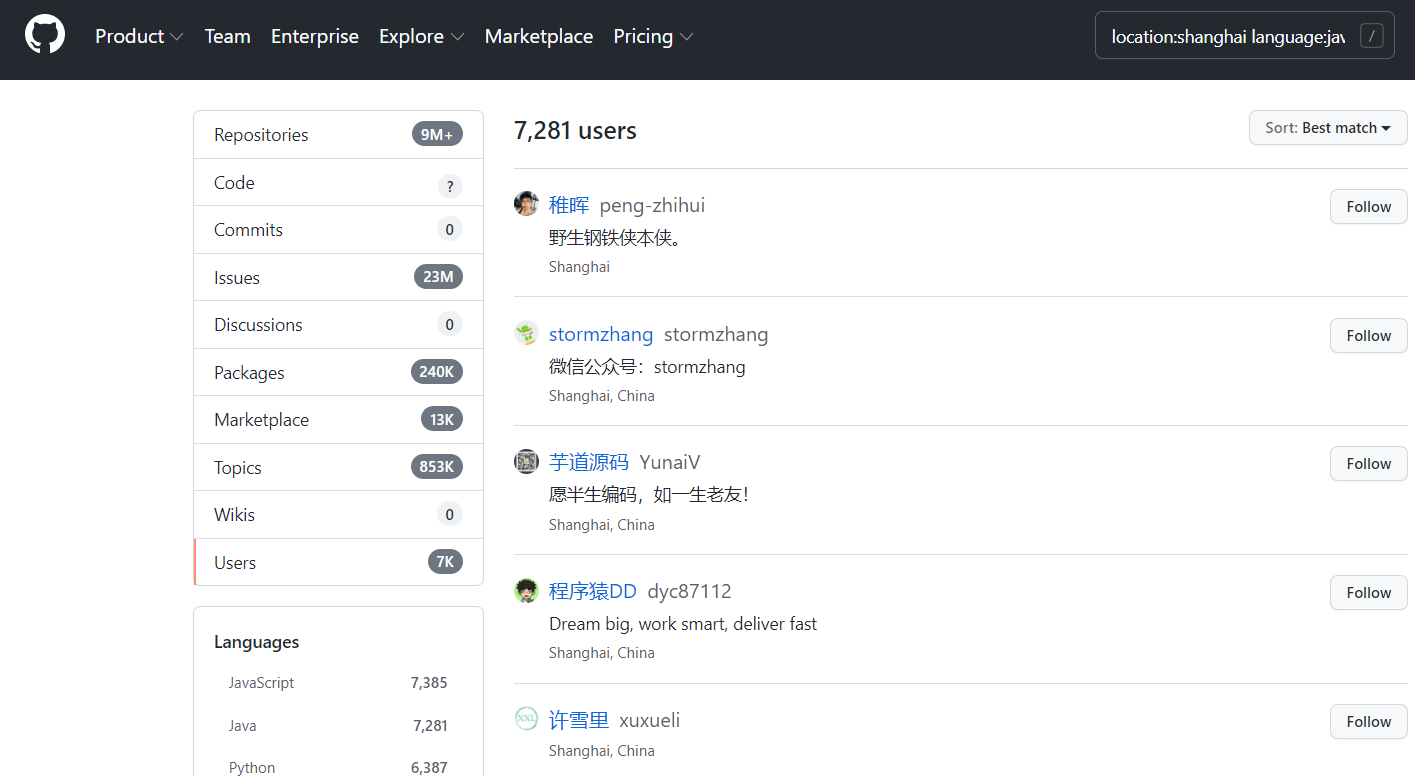Viewport: 1415px width, 776px height.
Task: Click the gray stormzhang username
Action: [716, 334]
